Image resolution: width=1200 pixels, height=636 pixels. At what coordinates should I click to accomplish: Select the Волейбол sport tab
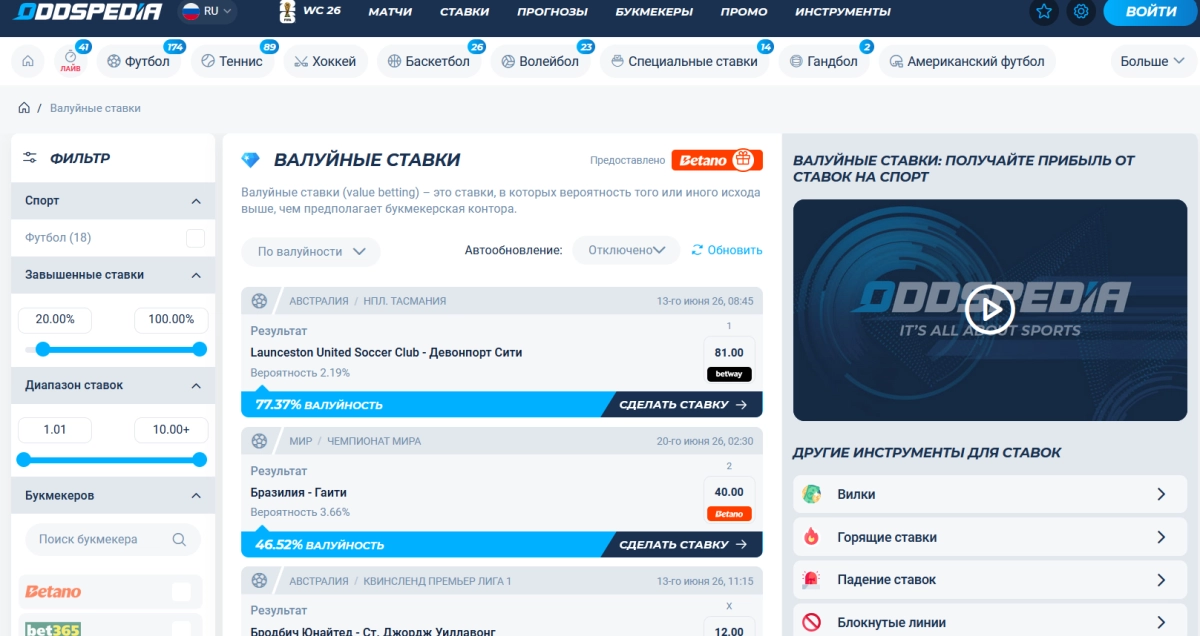541,61
